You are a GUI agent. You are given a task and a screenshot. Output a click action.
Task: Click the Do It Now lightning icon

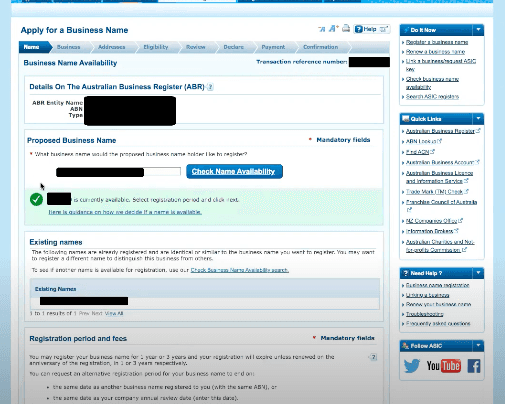406,30
